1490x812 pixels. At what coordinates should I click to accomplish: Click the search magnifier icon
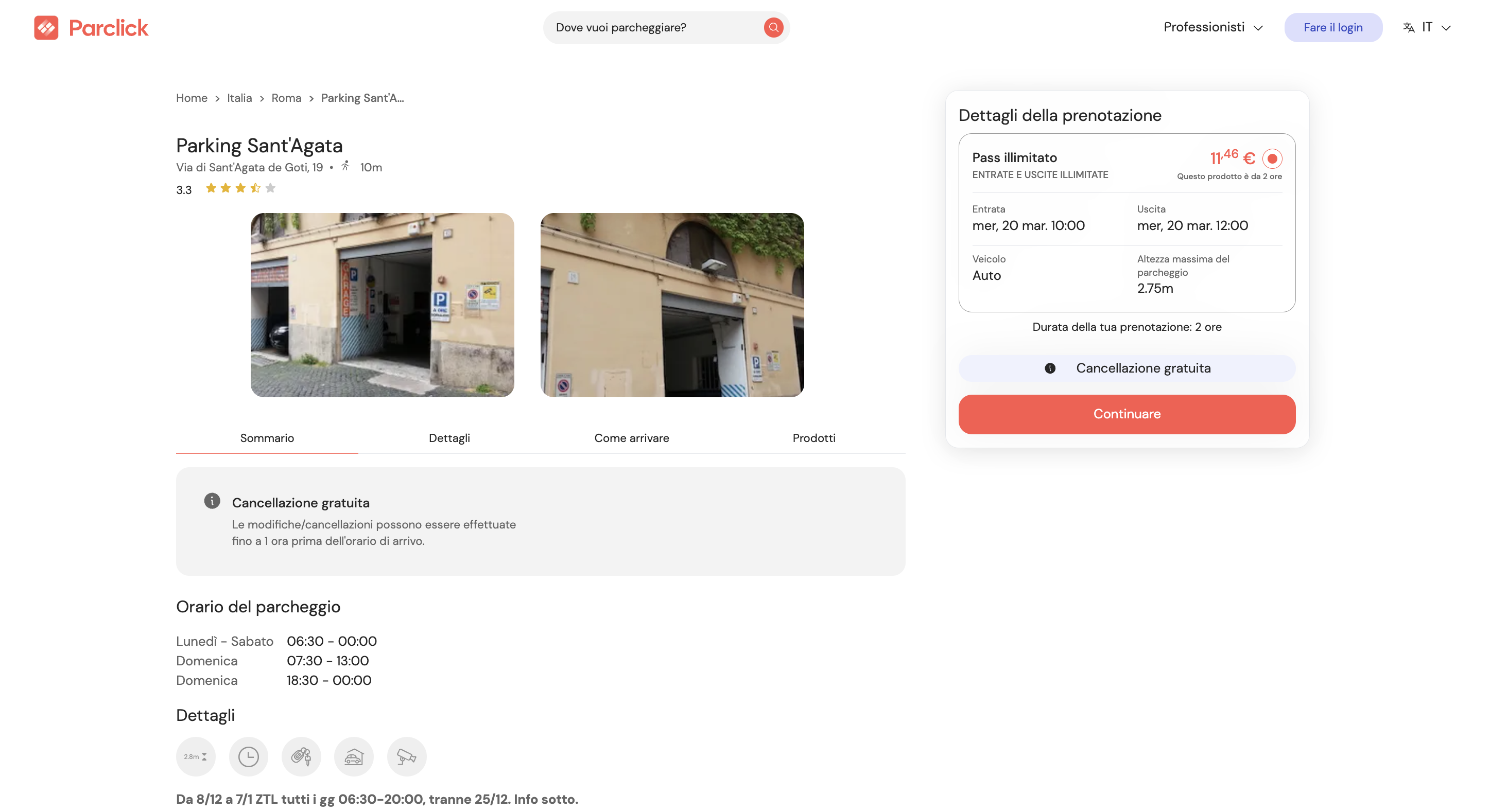(773, 27)
